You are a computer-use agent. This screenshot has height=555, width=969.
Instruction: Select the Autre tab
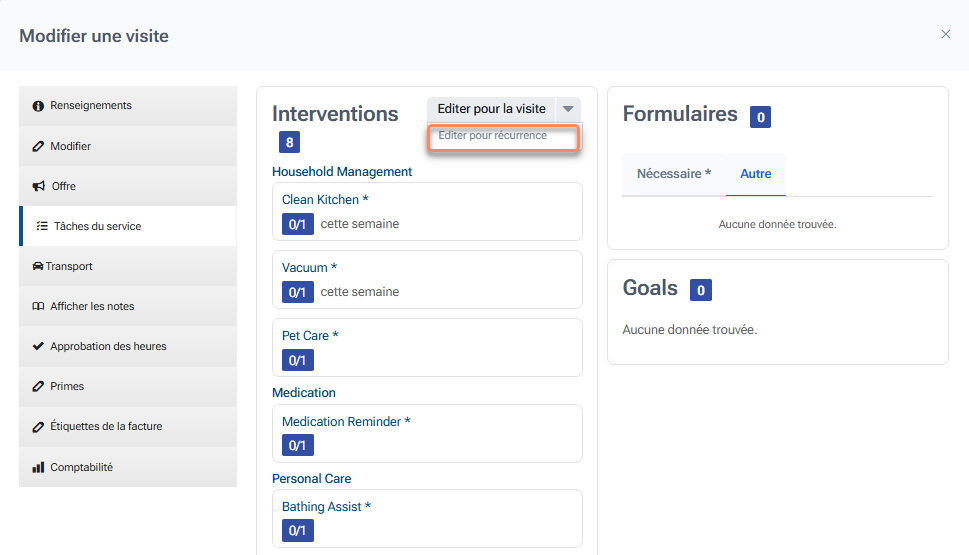point(756,174)
